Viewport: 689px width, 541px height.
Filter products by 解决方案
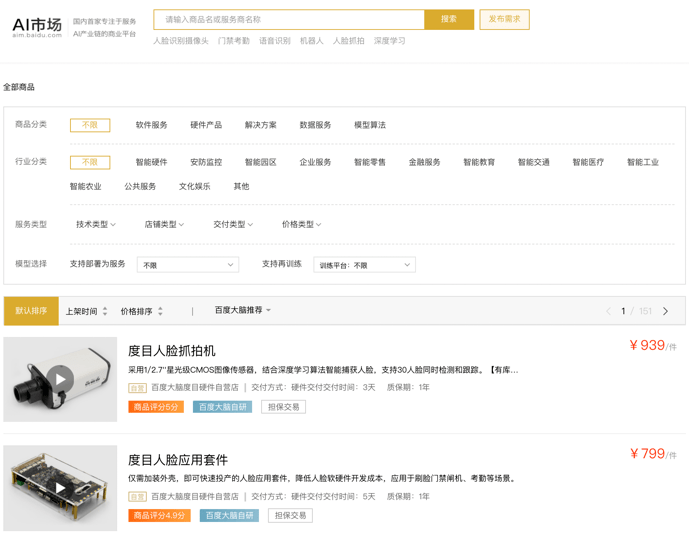(261, 125)
